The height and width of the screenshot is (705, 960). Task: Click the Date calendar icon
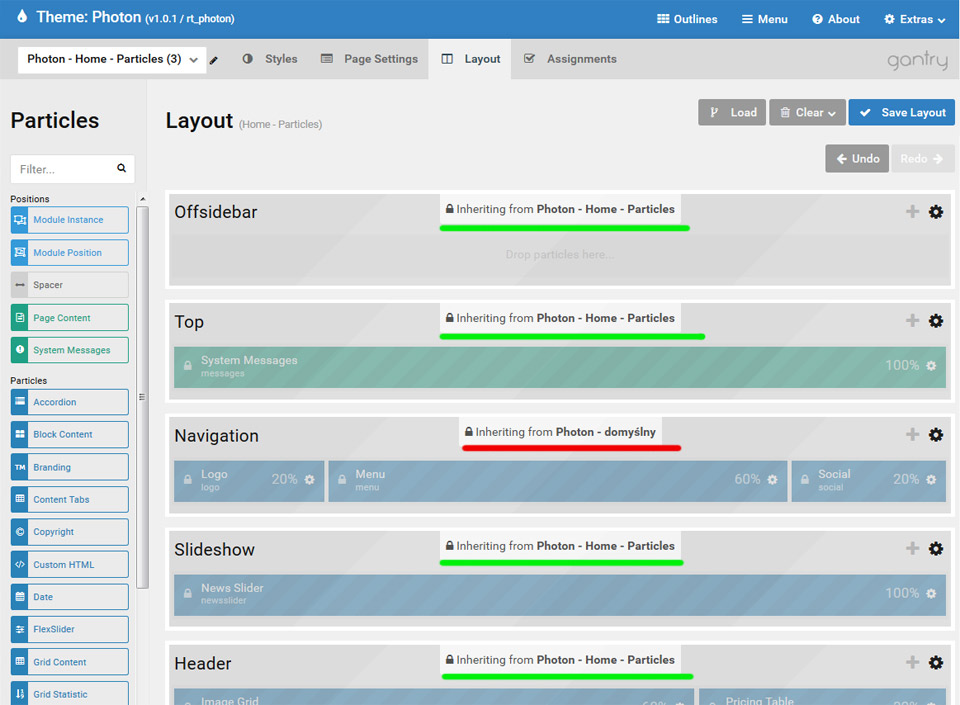20,597
